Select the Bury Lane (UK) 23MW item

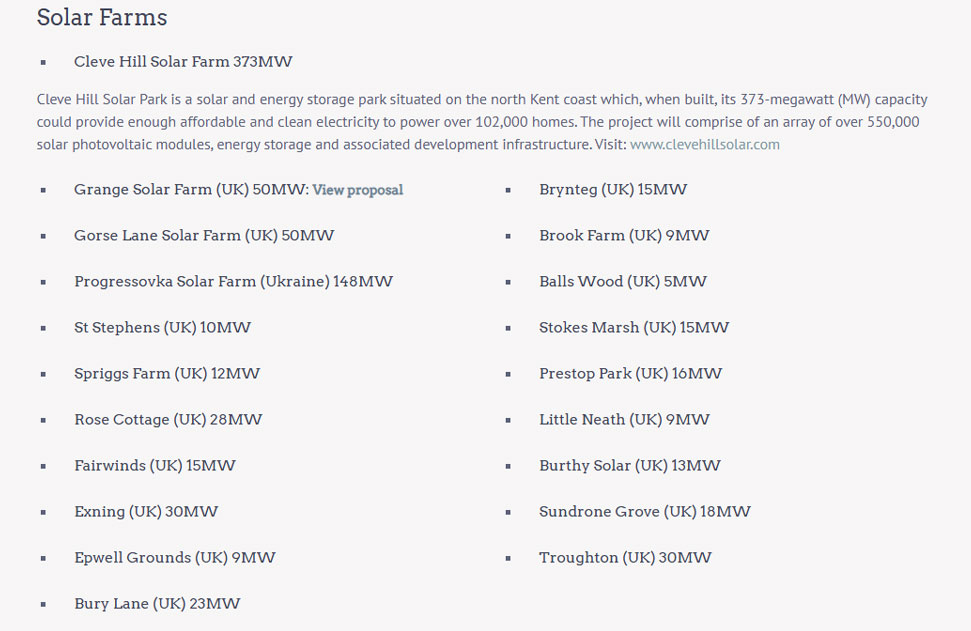tap(157, 604)
